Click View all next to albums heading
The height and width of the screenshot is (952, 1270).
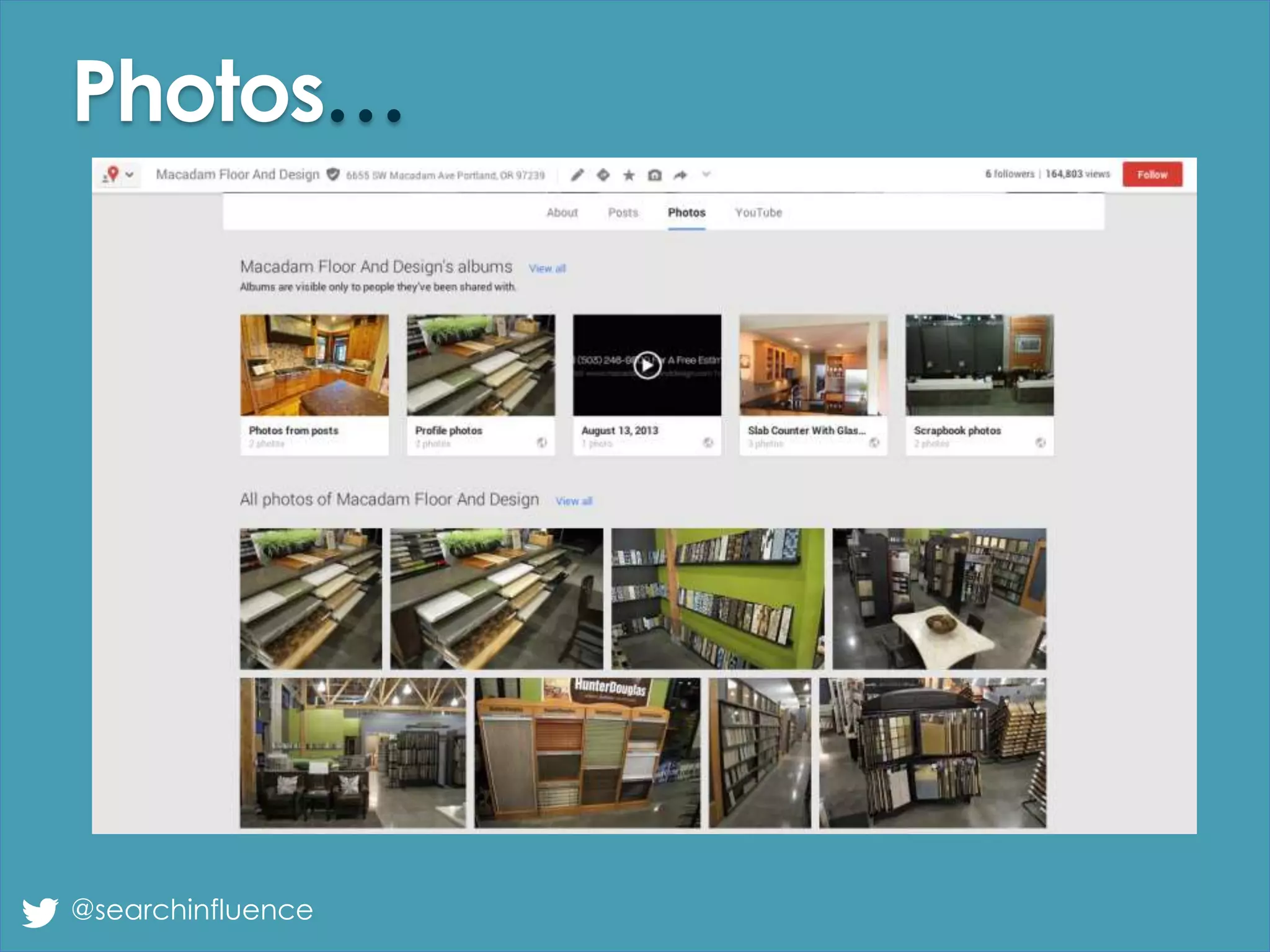[x=547, y=268]
